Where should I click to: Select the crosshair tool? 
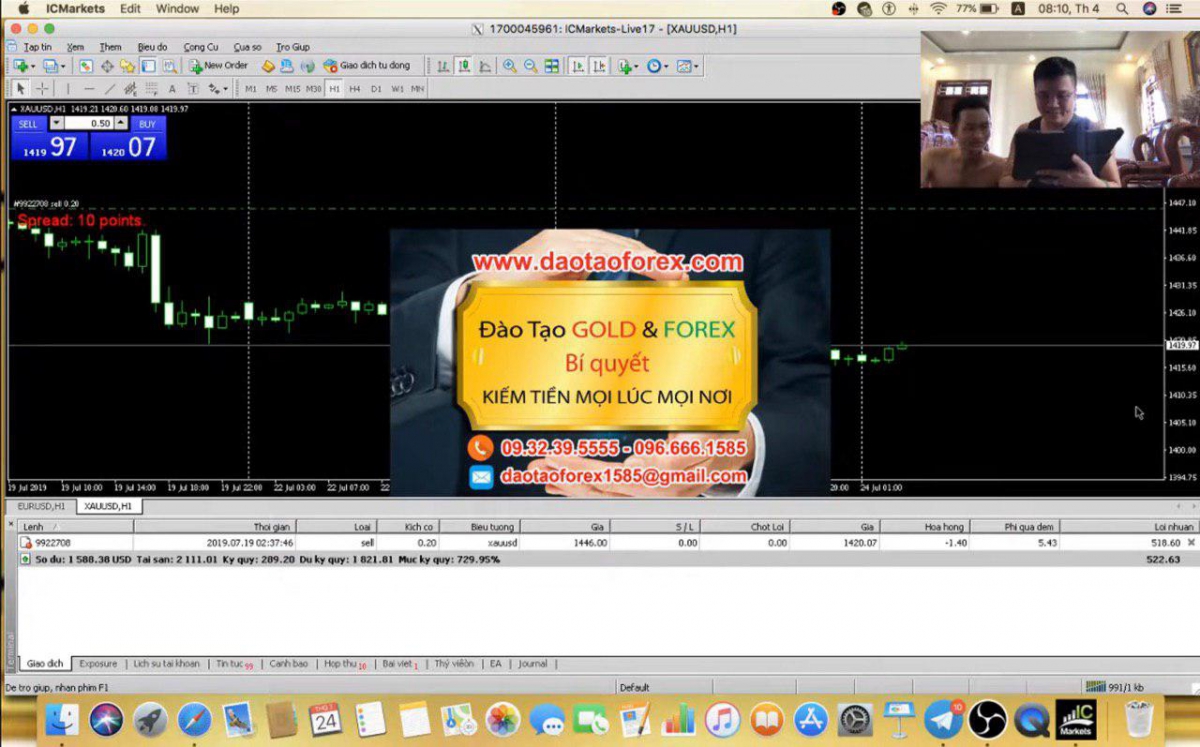(42, 89)
